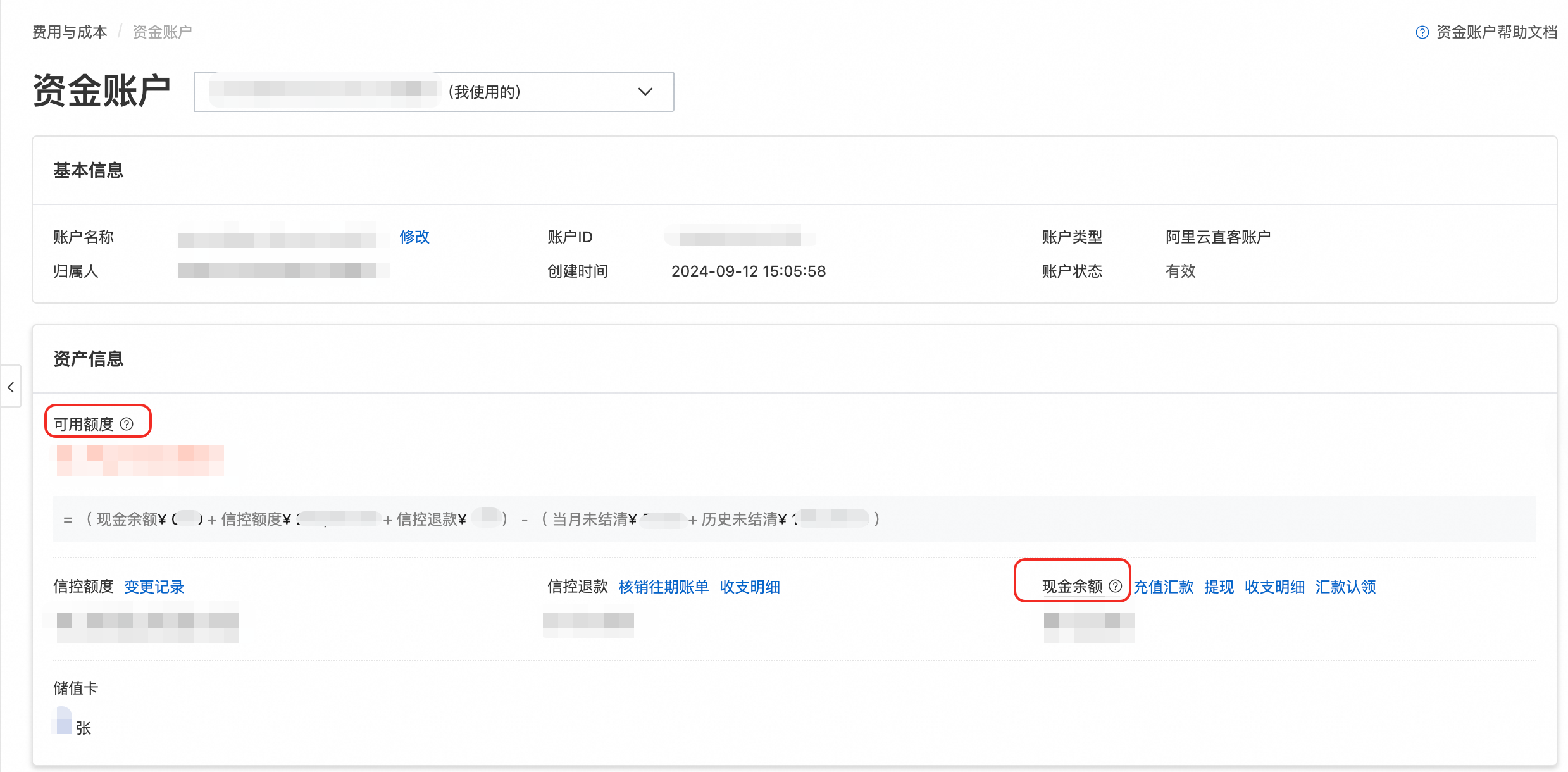Click 修改 to edit account name
1568x772 pixels.
tap(414, 237)
